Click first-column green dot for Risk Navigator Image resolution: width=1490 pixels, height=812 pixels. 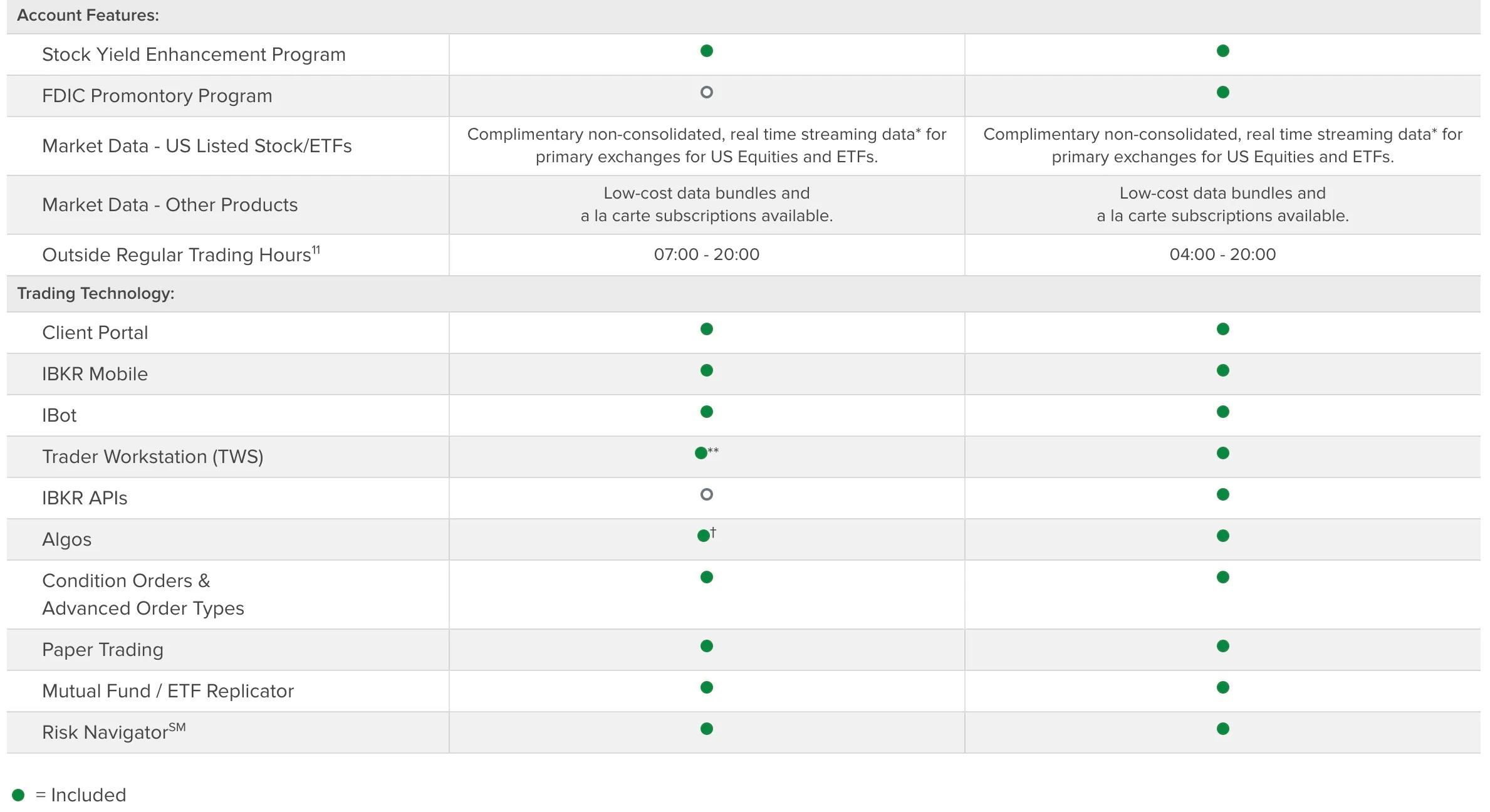[x=706, y=729]
